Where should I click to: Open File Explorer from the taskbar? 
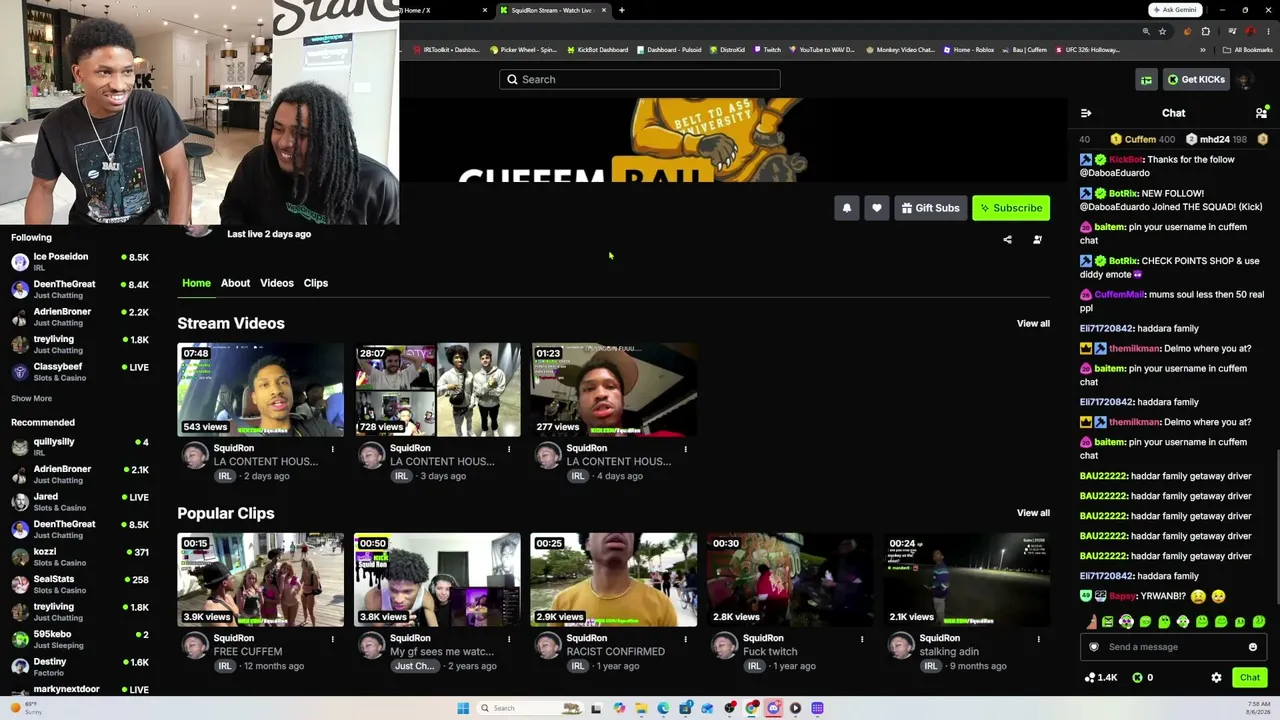click(x=641, y=708)
